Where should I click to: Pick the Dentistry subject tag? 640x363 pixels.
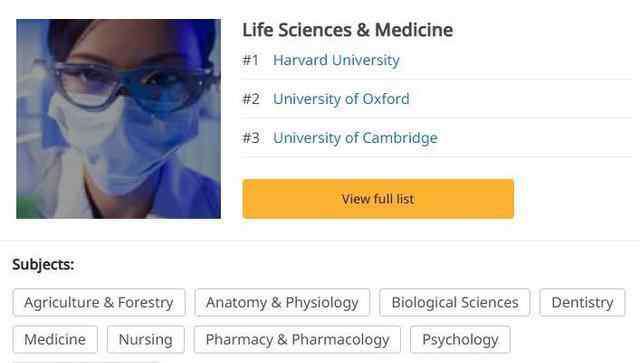pos(582,303)
